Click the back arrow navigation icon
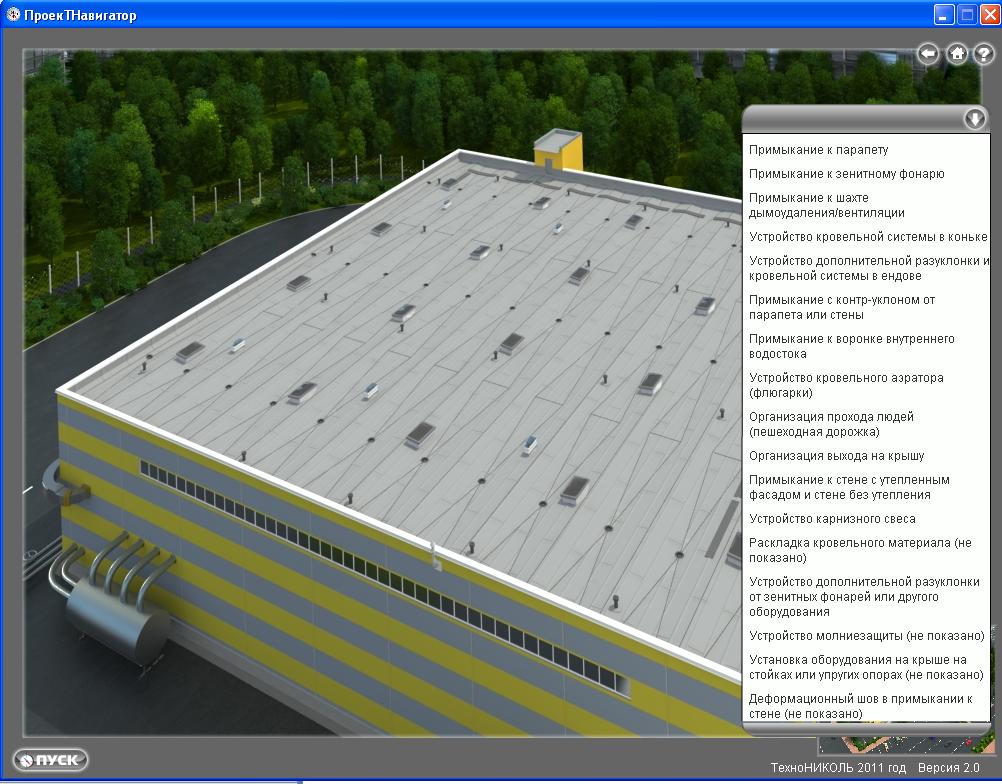The width and height of the screenshot is (1002, 784). click(x=928, y=54)
